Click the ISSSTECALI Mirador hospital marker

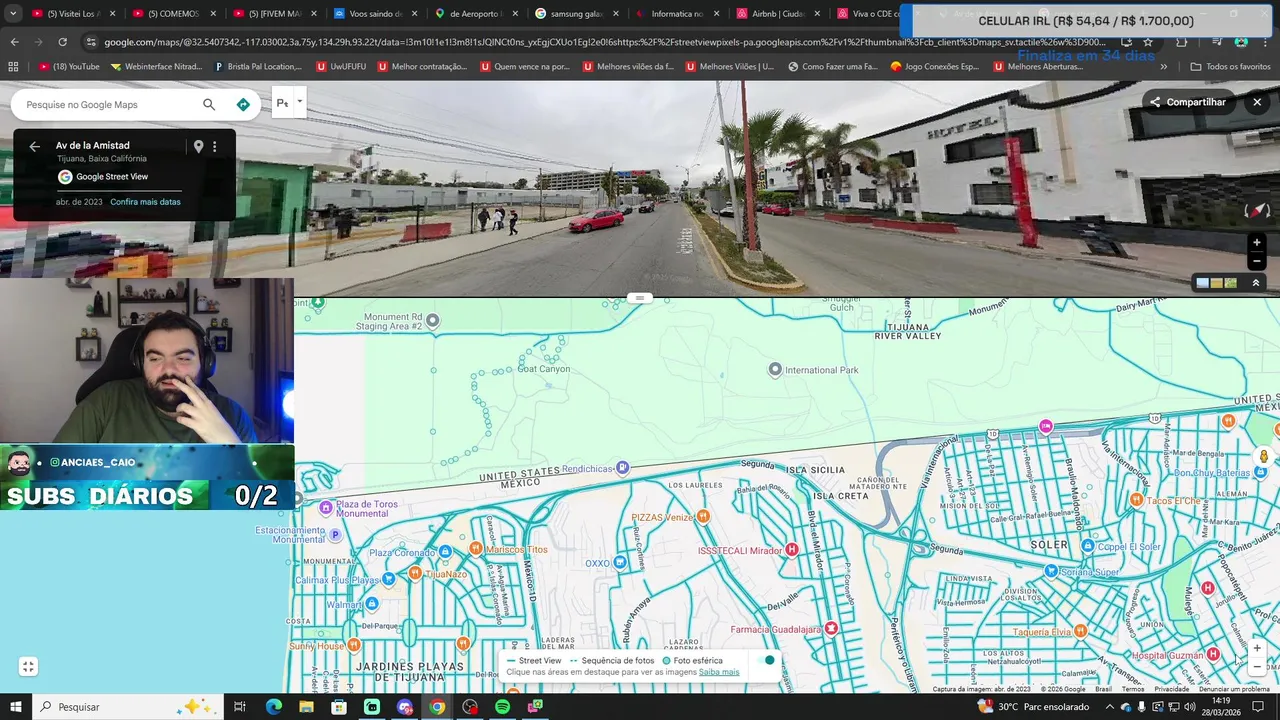click(792, 549)
